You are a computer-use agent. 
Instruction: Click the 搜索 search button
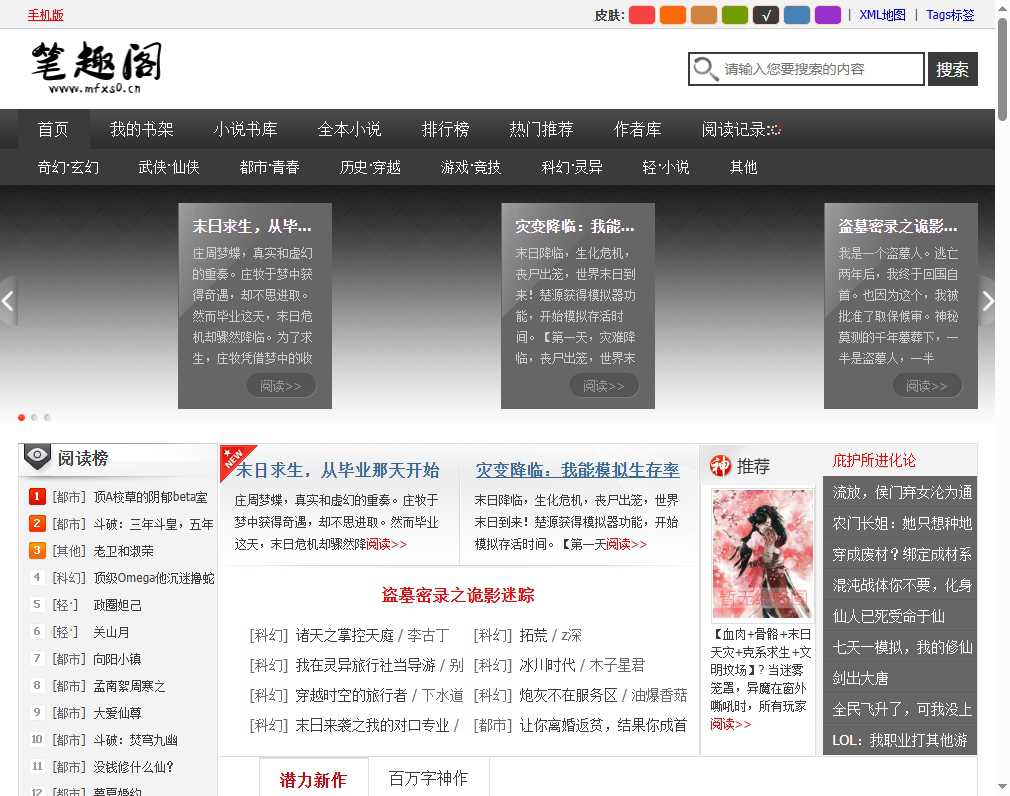952,69
